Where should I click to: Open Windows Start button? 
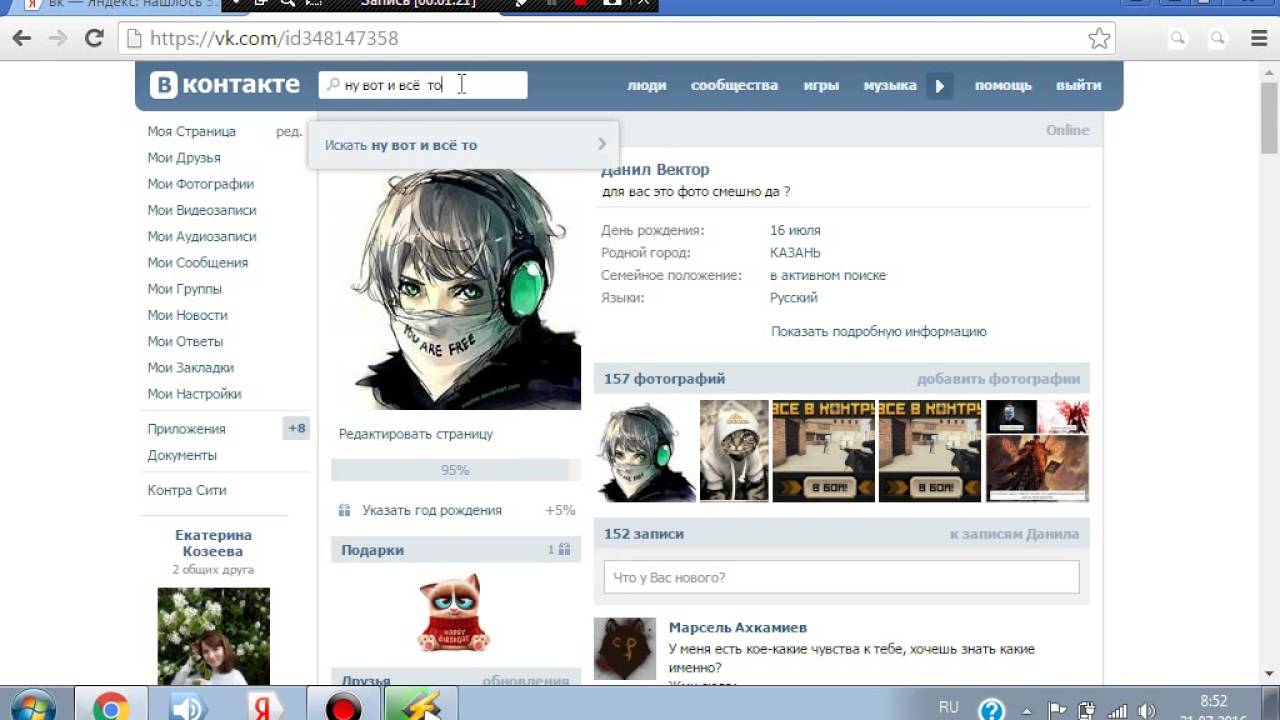[33, 707]
